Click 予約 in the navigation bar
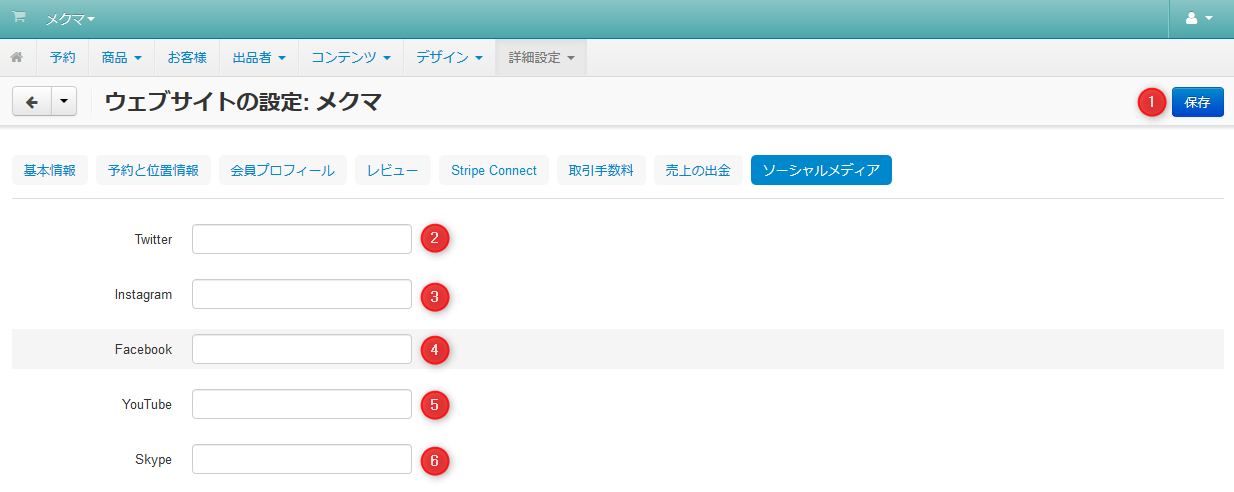 click(62, 58)
